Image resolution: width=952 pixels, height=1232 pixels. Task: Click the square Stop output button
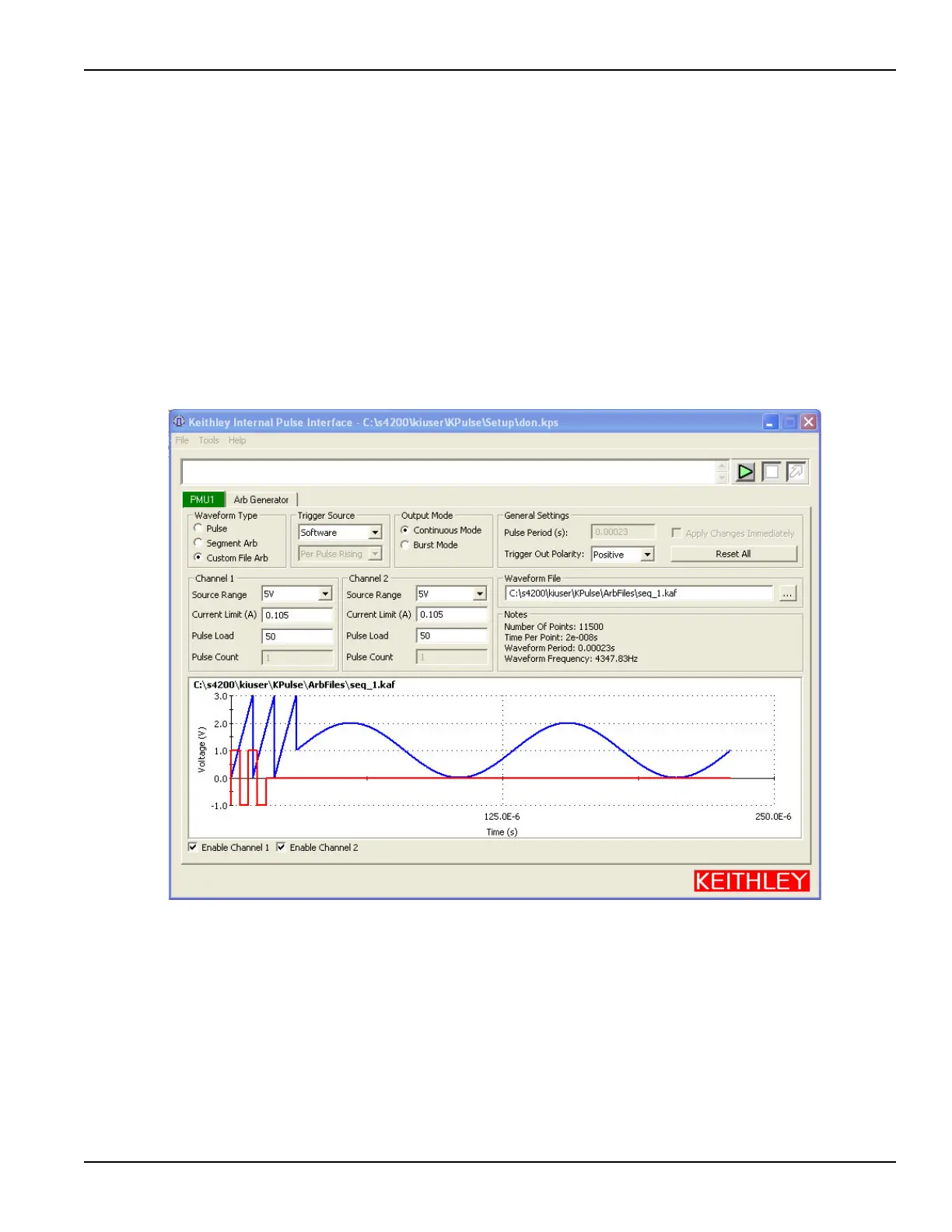point(771,472)
